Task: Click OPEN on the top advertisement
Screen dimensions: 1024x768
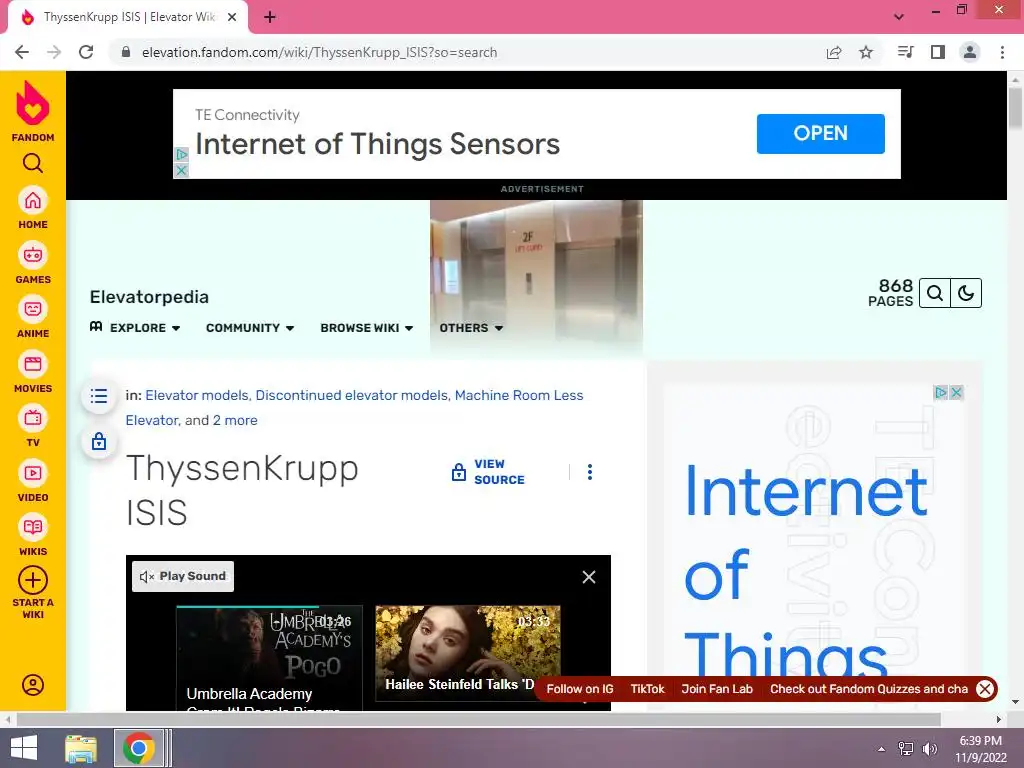Action: [820, 134]
